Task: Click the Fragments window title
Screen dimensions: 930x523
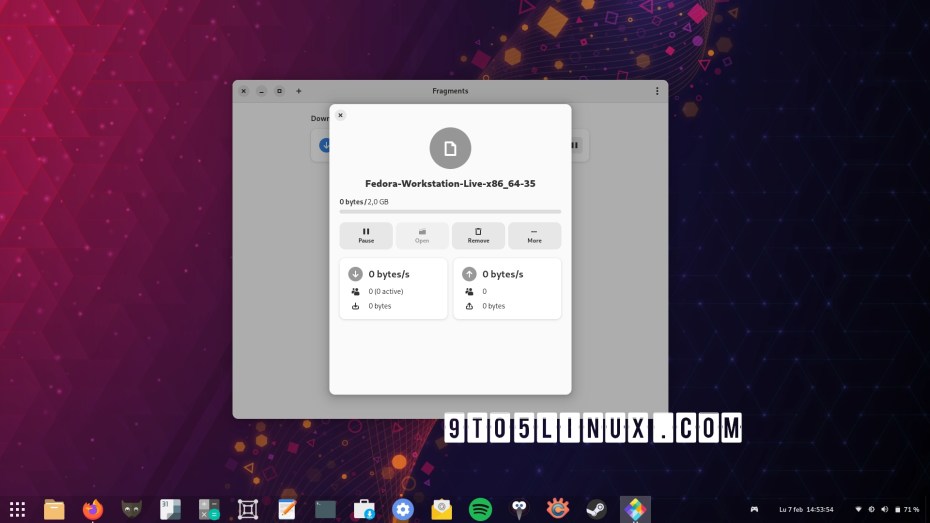Action: [450, 91]
